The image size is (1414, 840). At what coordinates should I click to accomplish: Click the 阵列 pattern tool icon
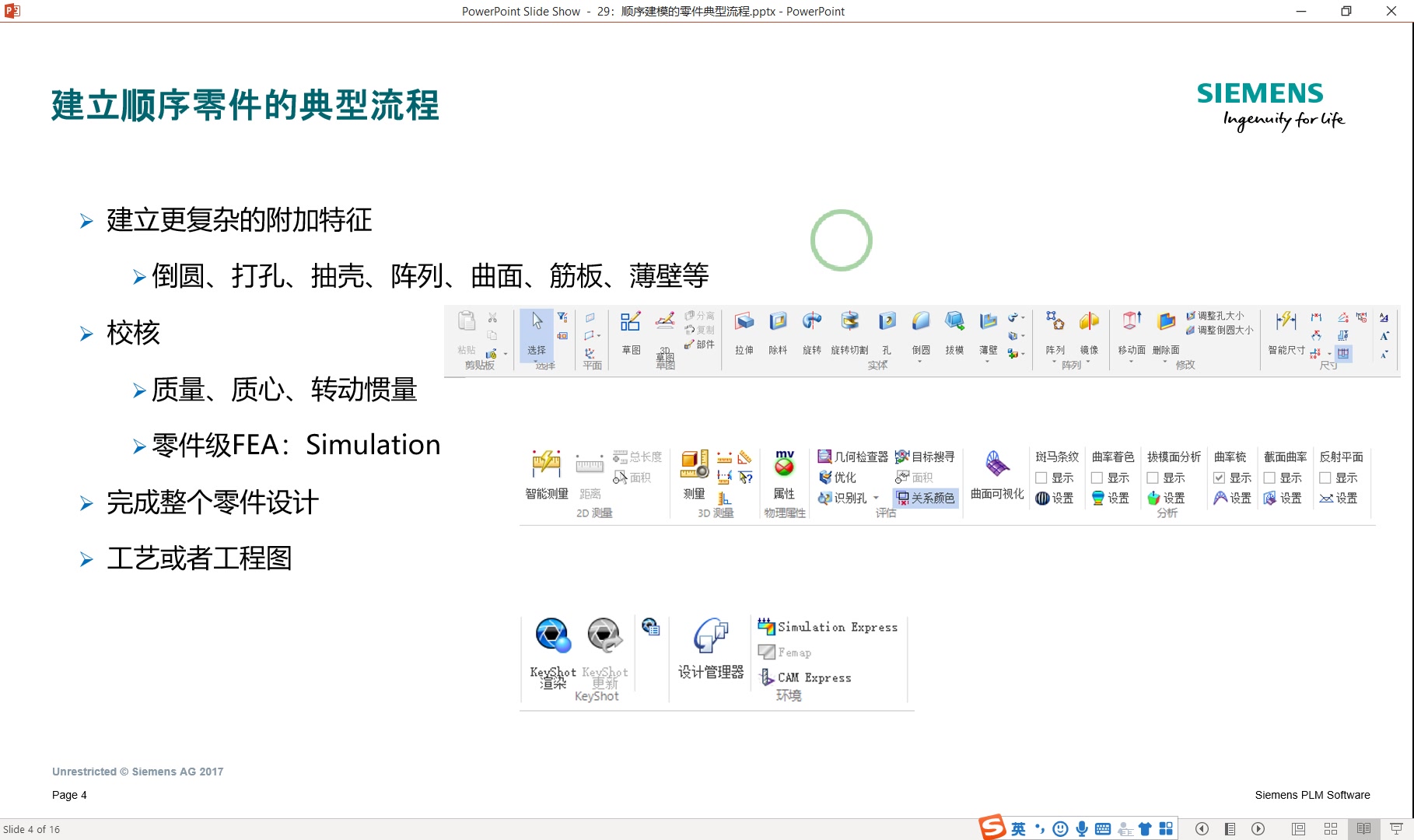click(x=1055, y=321)
